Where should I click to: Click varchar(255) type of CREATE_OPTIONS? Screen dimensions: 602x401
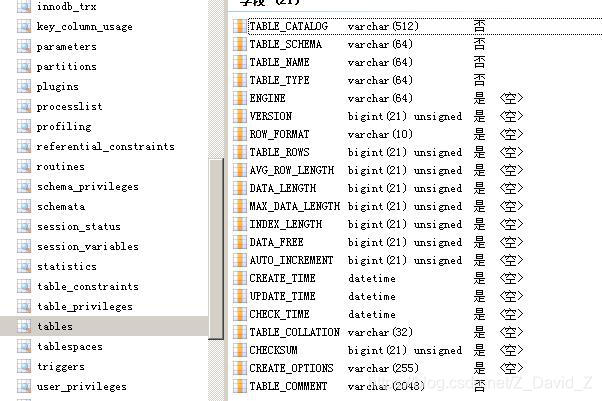383,368
